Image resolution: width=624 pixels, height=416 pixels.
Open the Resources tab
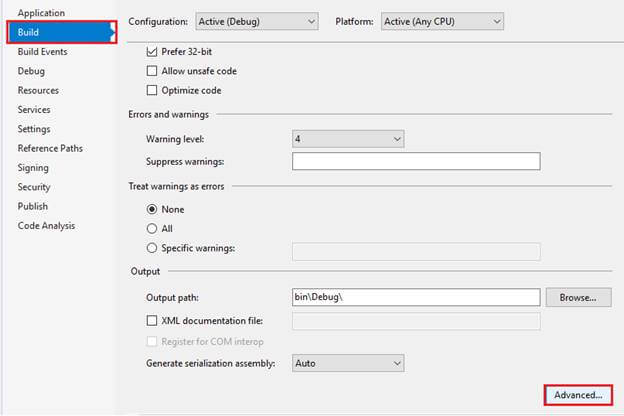coord(38,90)
